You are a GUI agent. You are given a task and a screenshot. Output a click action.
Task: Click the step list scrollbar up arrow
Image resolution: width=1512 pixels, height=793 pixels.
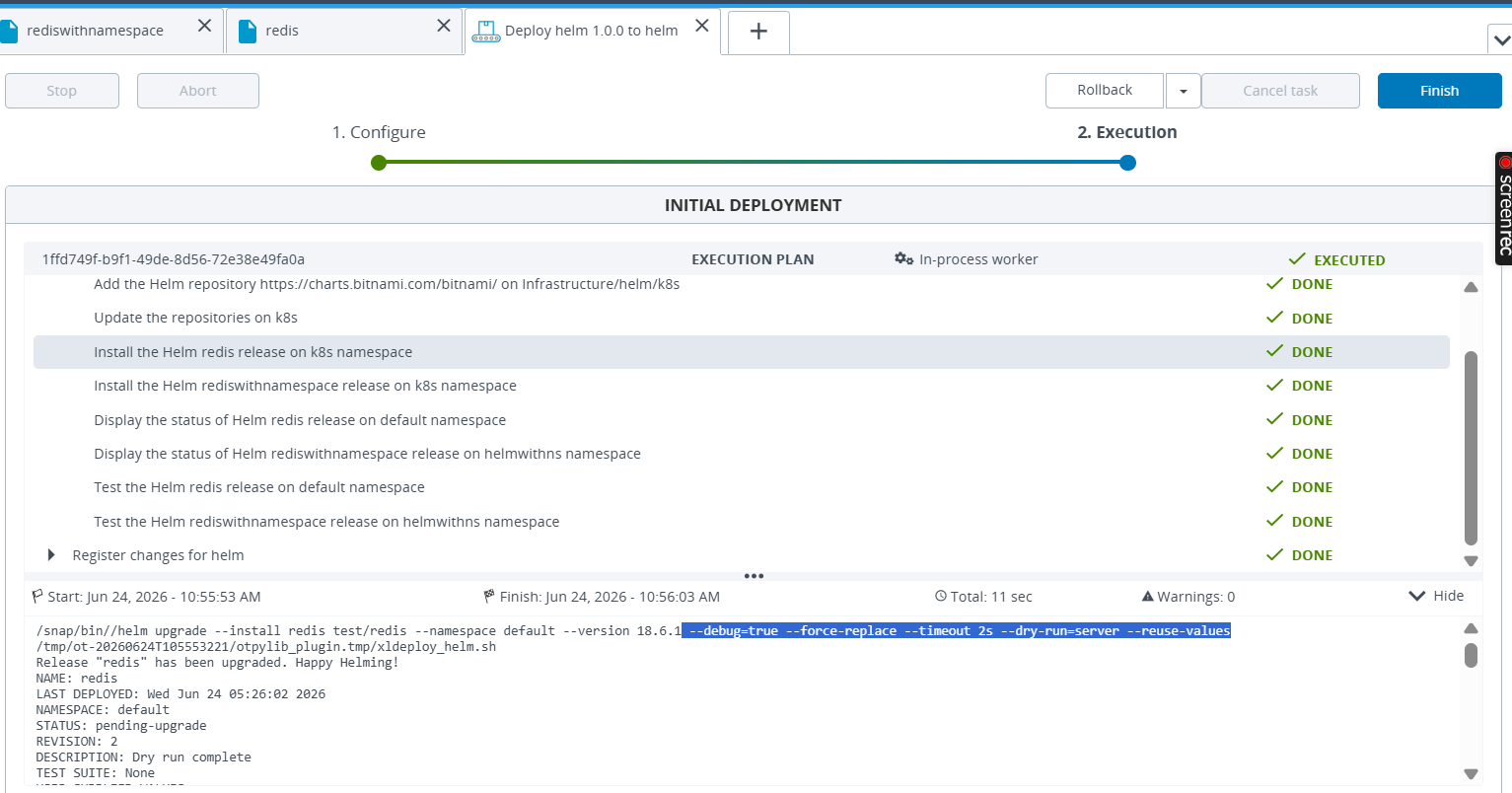click(x=1471, y=287)
